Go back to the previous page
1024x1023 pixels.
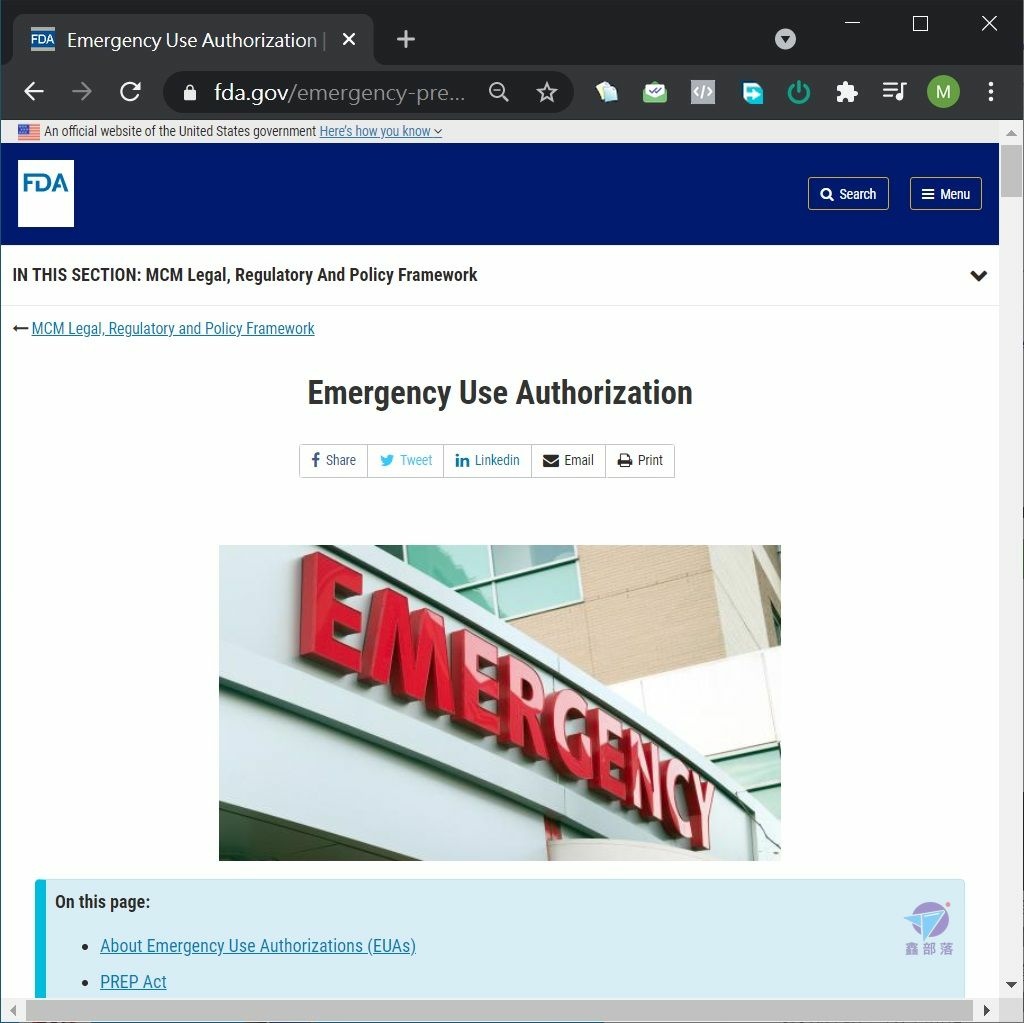tap(34, 91)
